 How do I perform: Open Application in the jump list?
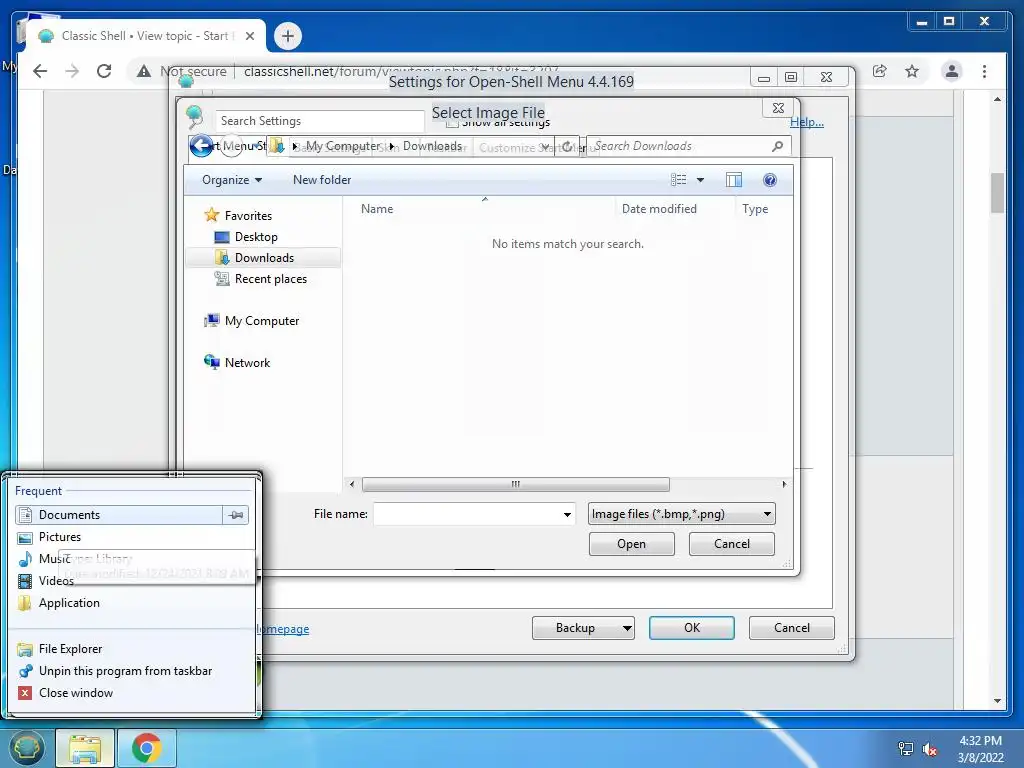pyautogui.click(x=69, y=603)
